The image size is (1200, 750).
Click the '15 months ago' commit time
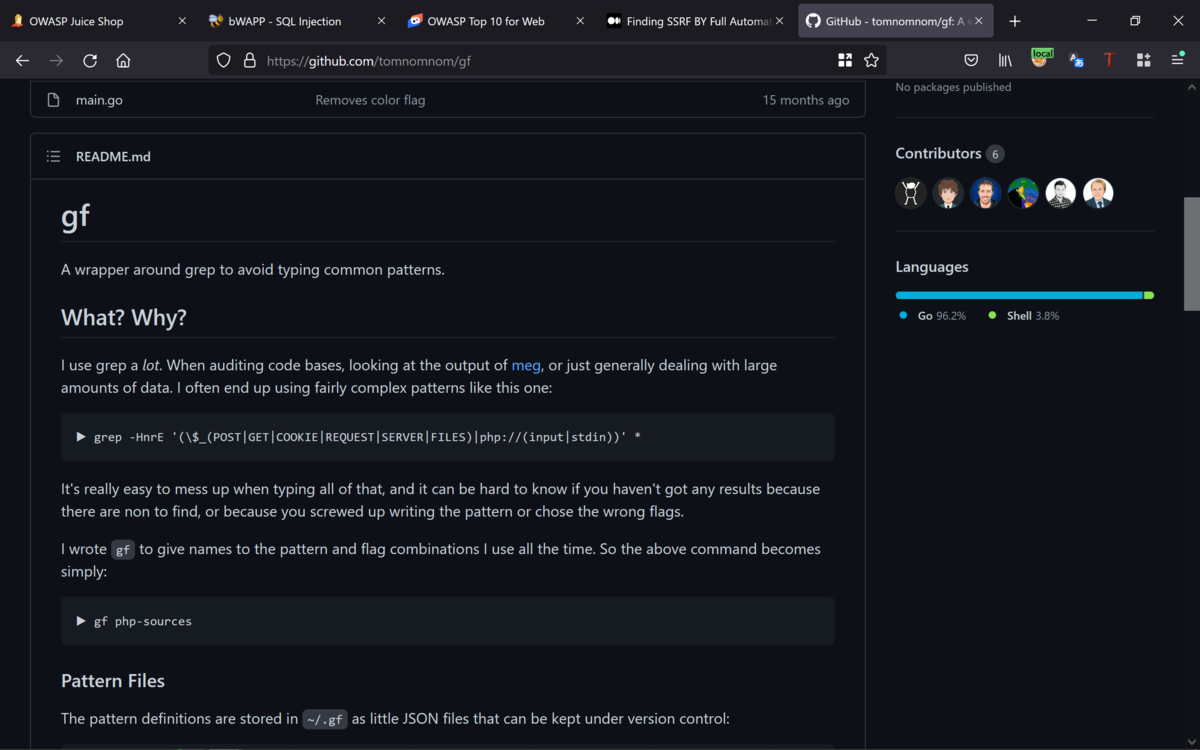coord(806,100)
